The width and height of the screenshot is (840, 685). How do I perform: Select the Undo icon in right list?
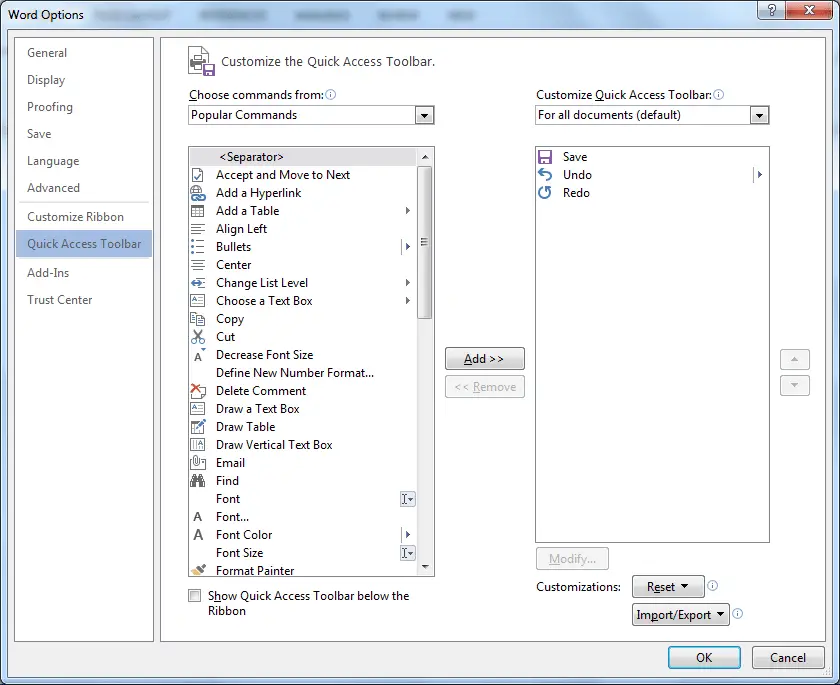545,175
